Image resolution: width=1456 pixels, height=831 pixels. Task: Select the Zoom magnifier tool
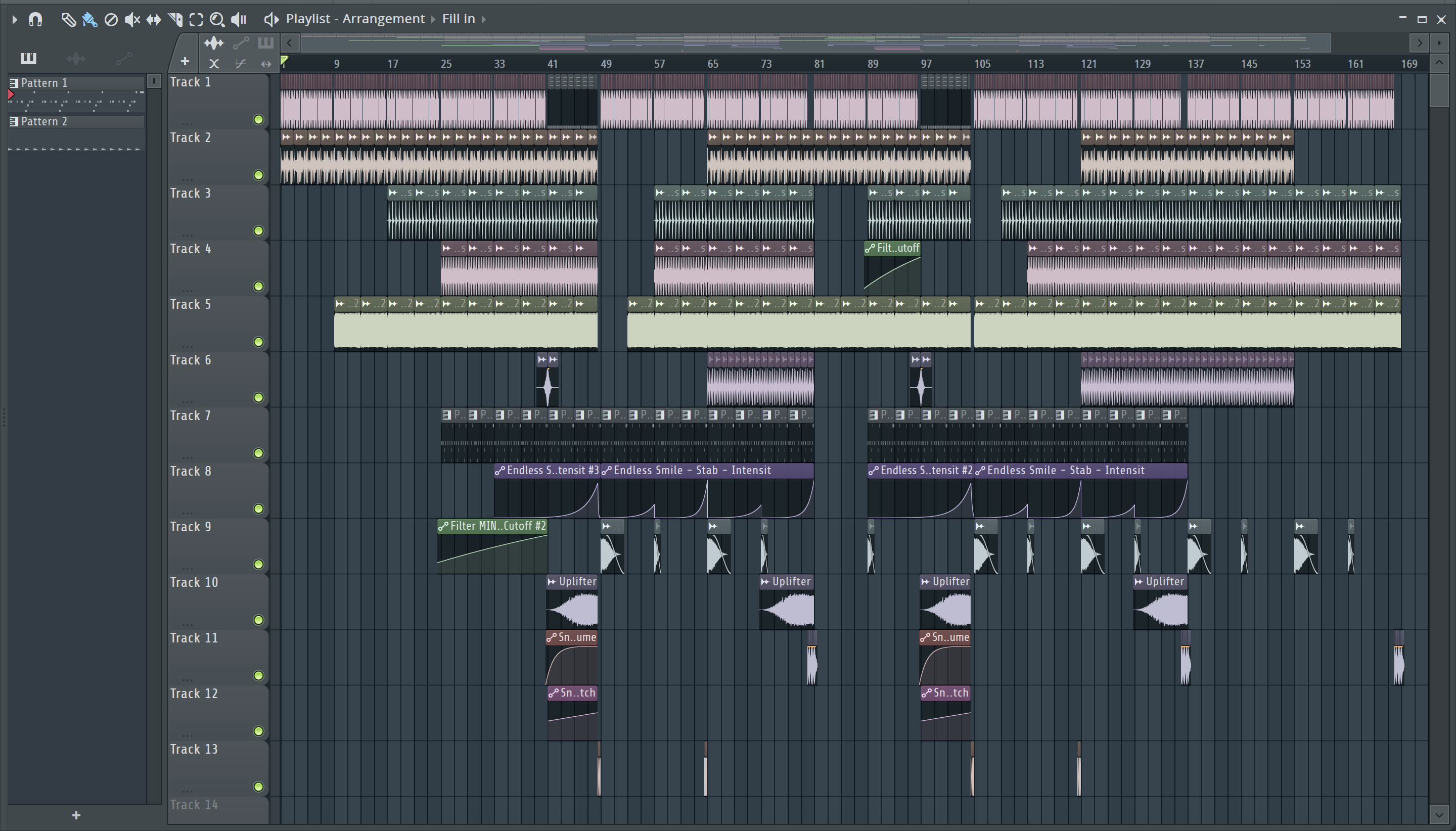coord(217,19)
